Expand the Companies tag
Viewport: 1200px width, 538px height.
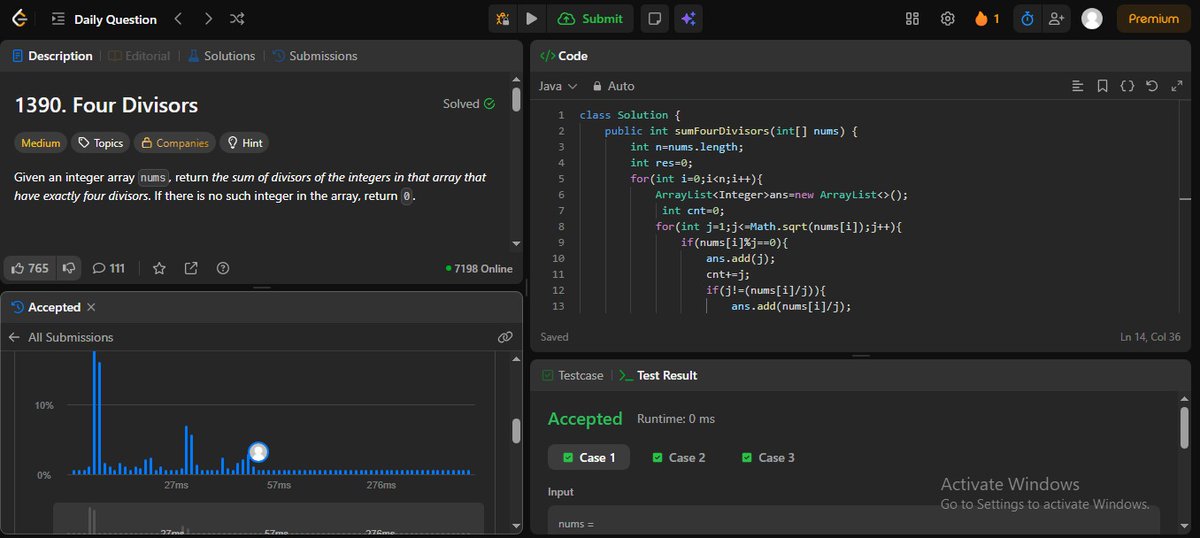pos(174,143)
